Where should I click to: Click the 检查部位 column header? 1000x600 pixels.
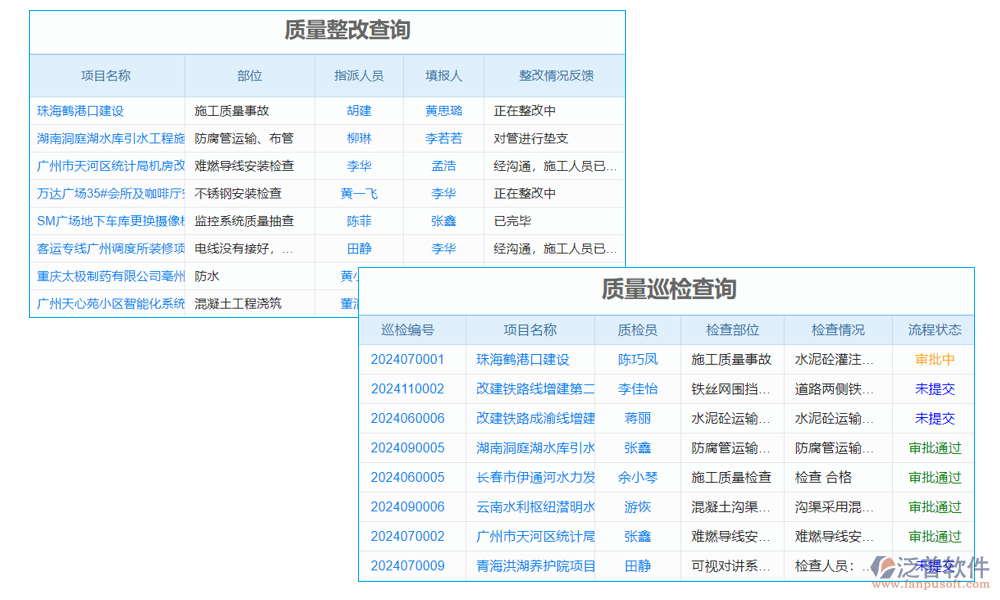pyautogui.click(x=731, y=330)
